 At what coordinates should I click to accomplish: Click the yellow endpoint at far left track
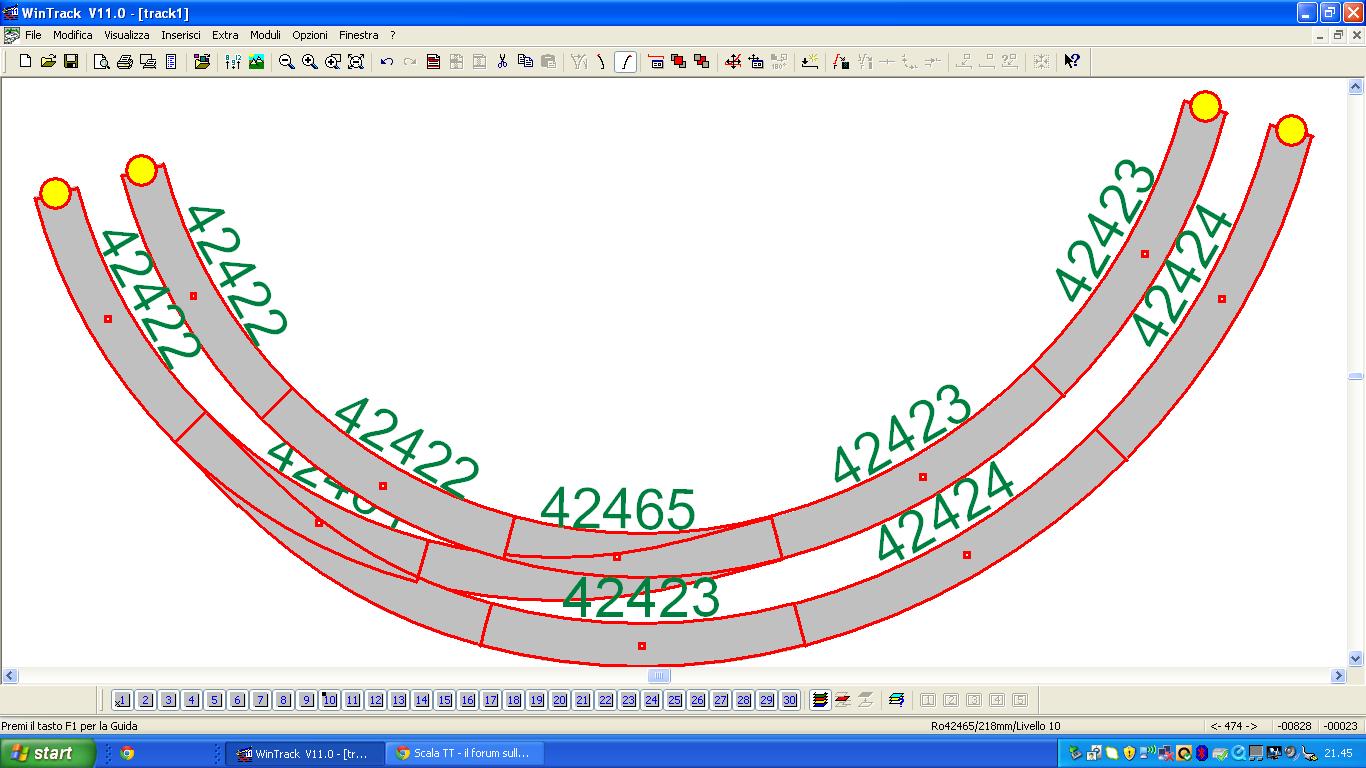click(56, 193)
